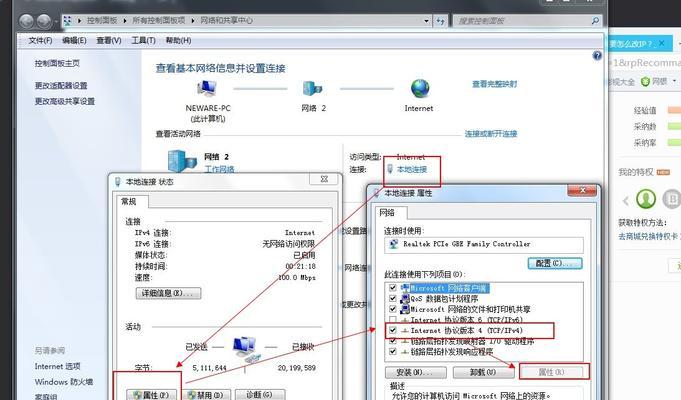Click the Back navigation arrow button
Screen dimensions: 681x400
tap(26, 21)
